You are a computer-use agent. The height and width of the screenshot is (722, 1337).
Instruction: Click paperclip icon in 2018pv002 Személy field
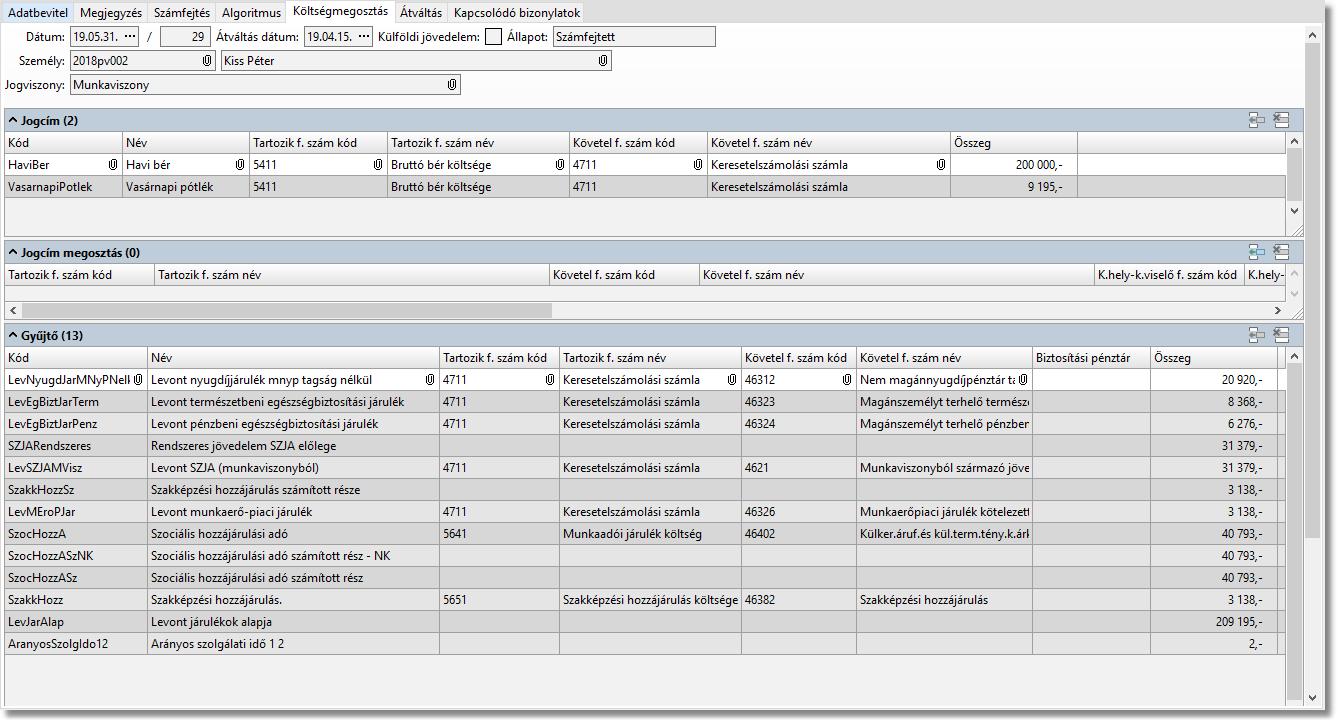(207, 61)
